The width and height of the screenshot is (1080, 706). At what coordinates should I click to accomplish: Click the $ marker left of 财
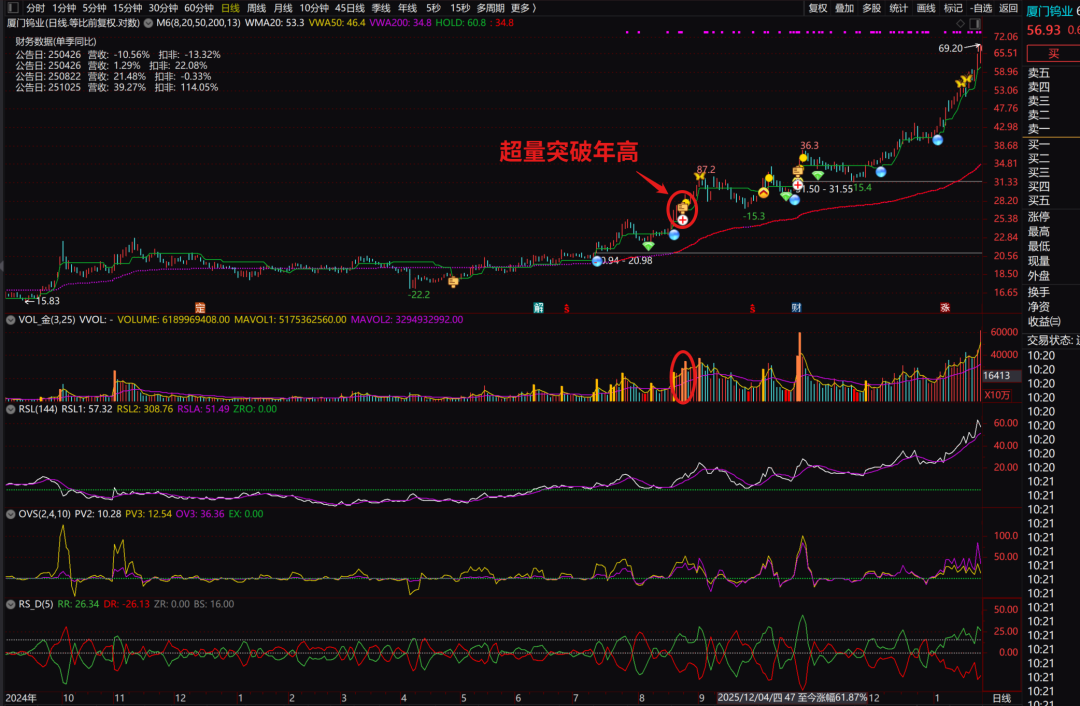pyautogui.click(x=752, y=309)
